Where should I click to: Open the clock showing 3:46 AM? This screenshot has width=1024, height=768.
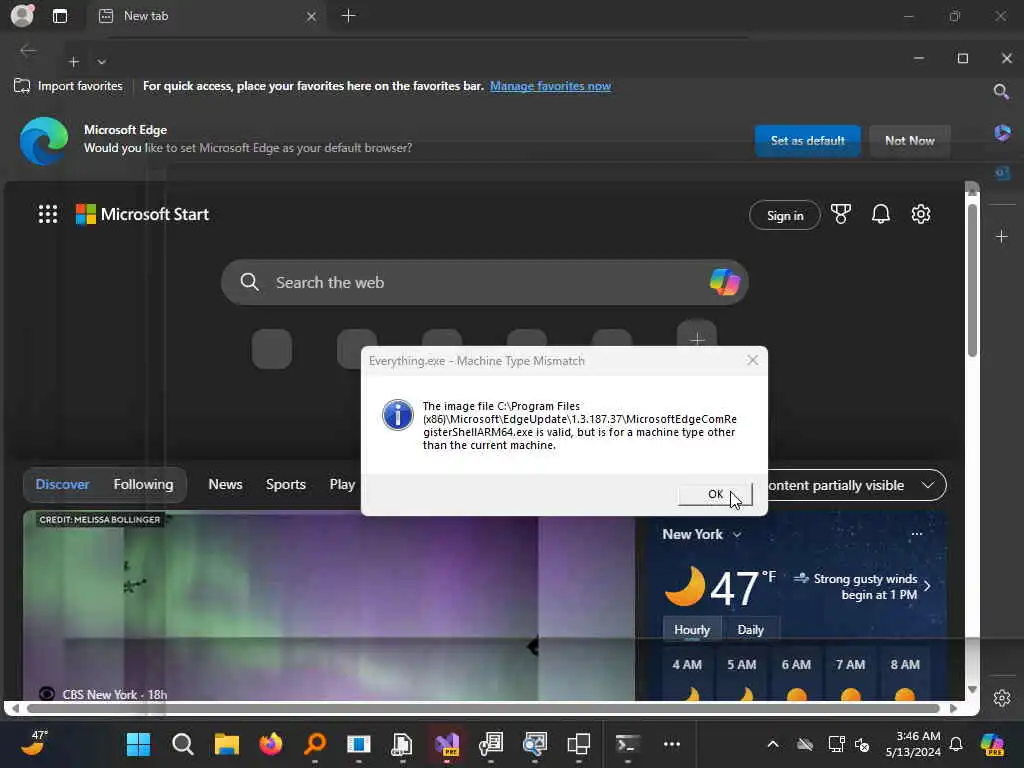coord(913,744)
